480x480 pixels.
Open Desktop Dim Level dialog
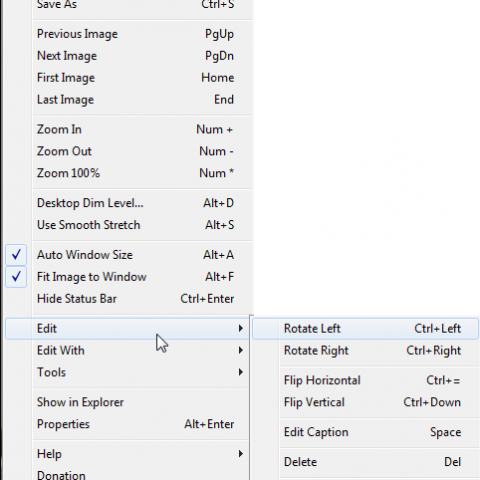click(127, 203)
